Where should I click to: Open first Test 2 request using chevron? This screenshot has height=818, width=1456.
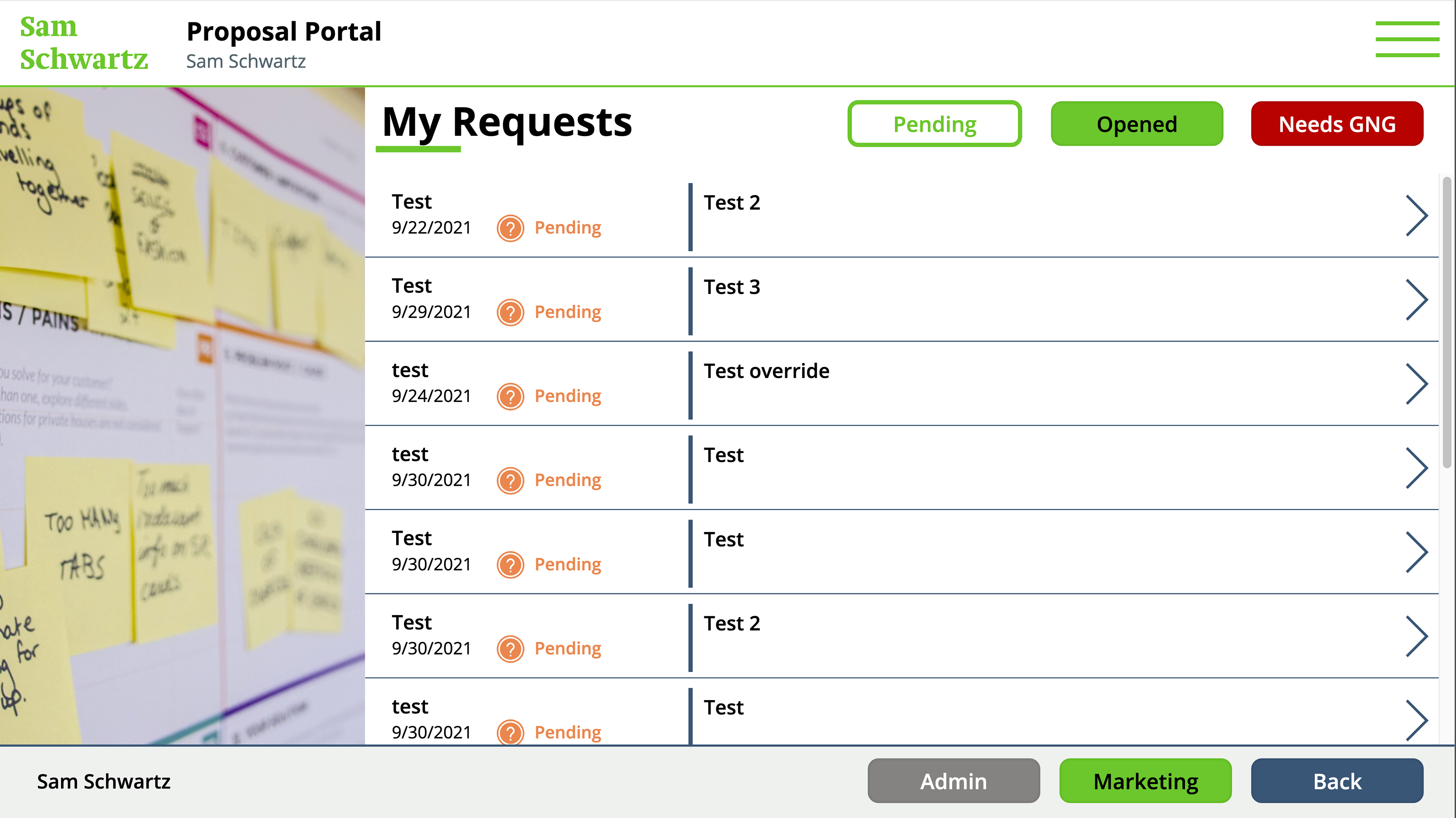tap(1416, 215)
